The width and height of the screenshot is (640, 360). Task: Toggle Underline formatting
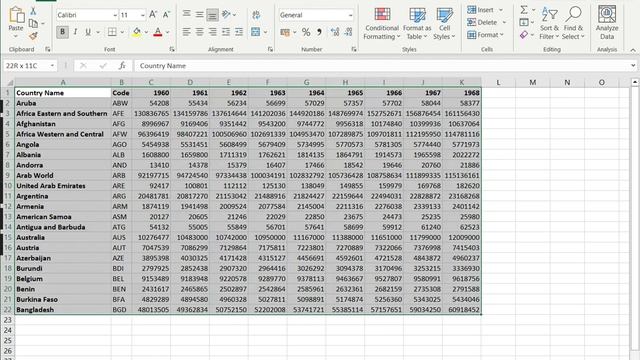click(x=88, y=32)
